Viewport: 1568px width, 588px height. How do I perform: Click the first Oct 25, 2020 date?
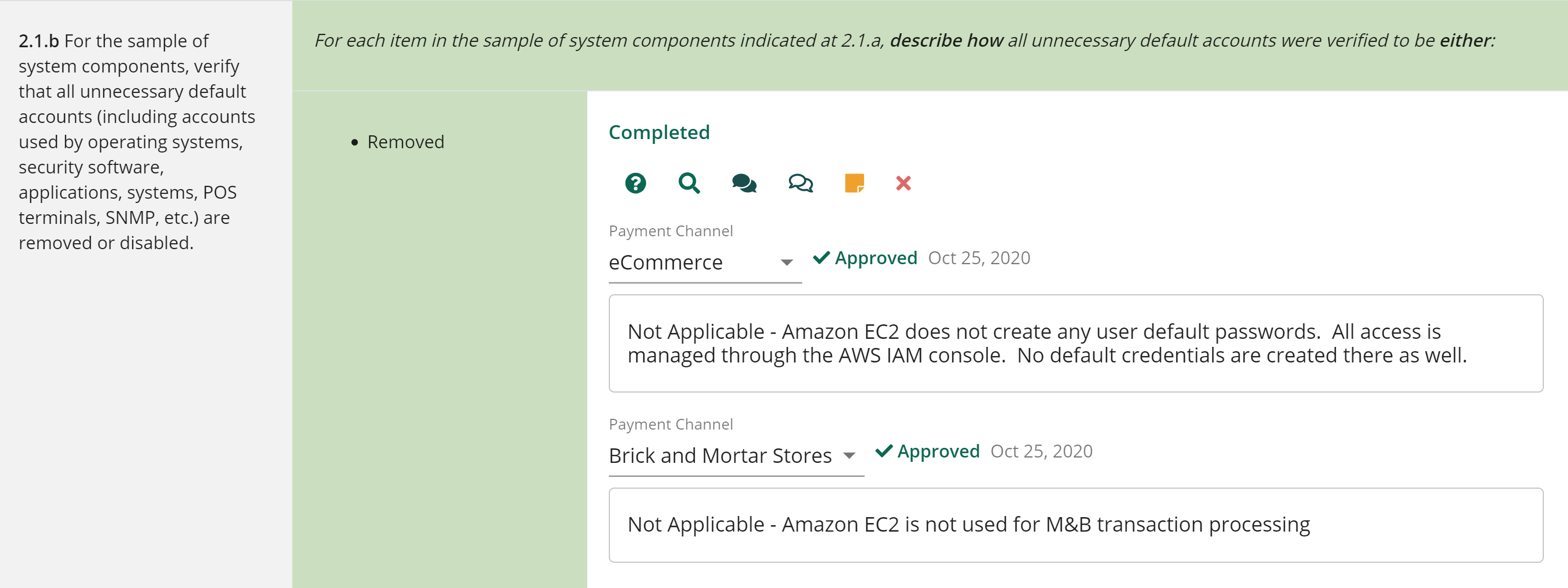coord(979,258)
